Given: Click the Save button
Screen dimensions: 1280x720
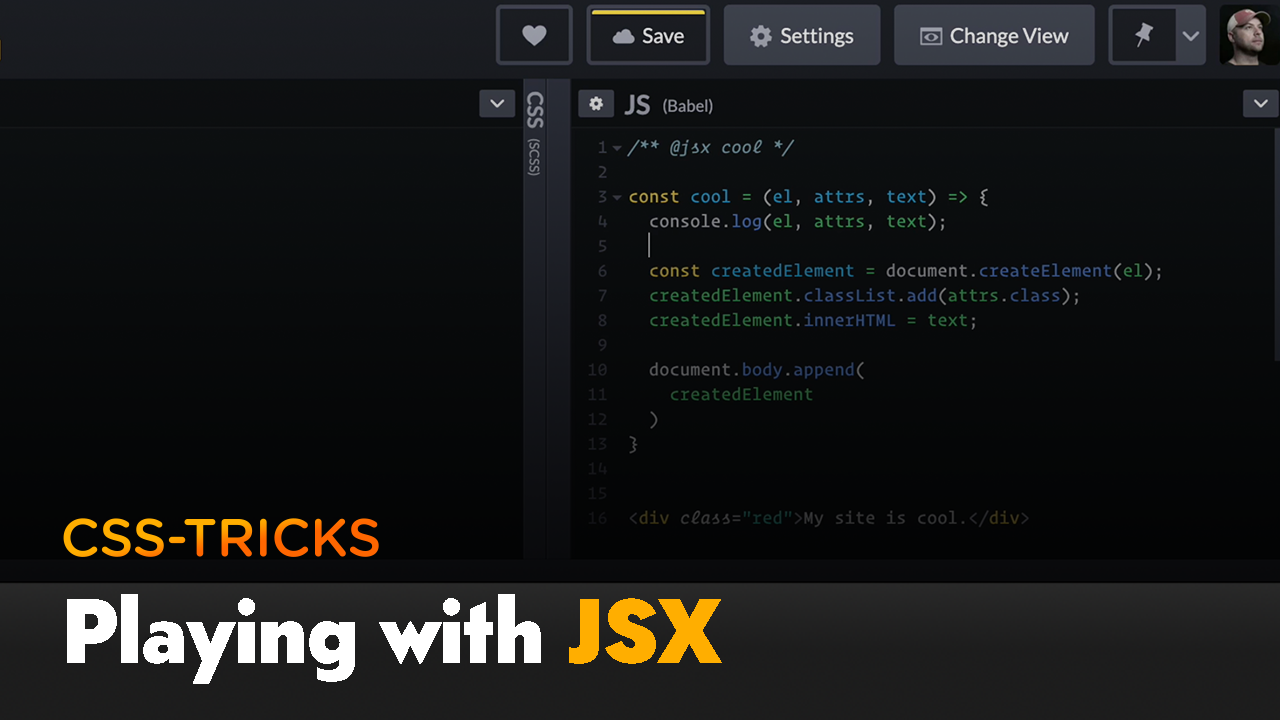Looking at the screenshot, I should coord(648,35).
